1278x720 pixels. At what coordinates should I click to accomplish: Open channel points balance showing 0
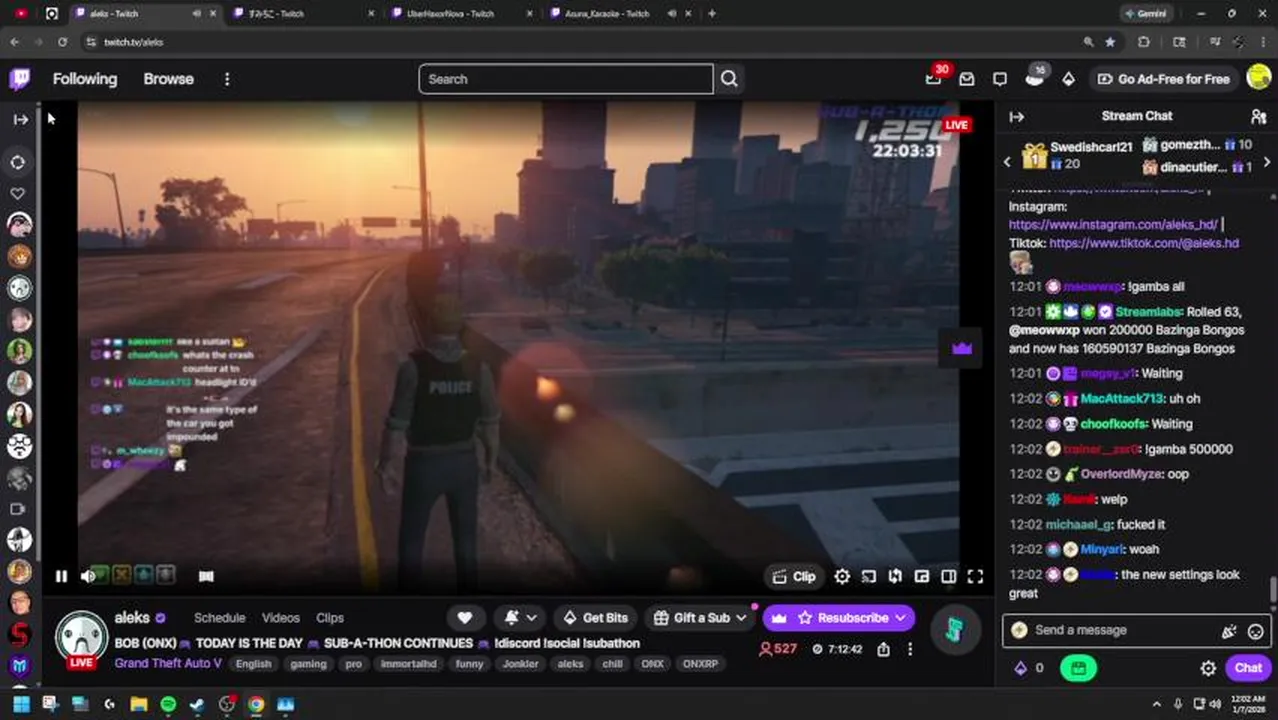click(x=1029, y=668)
